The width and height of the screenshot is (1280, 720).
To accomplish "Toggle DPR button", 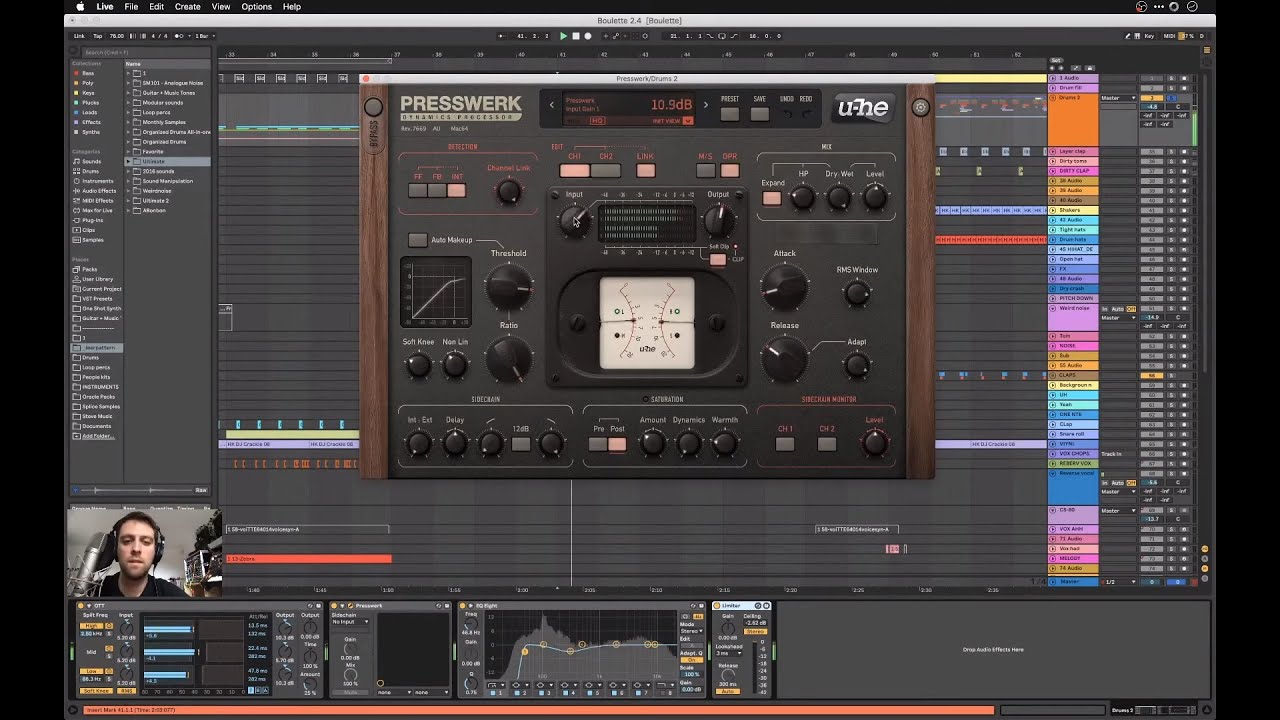I will 730,170.
